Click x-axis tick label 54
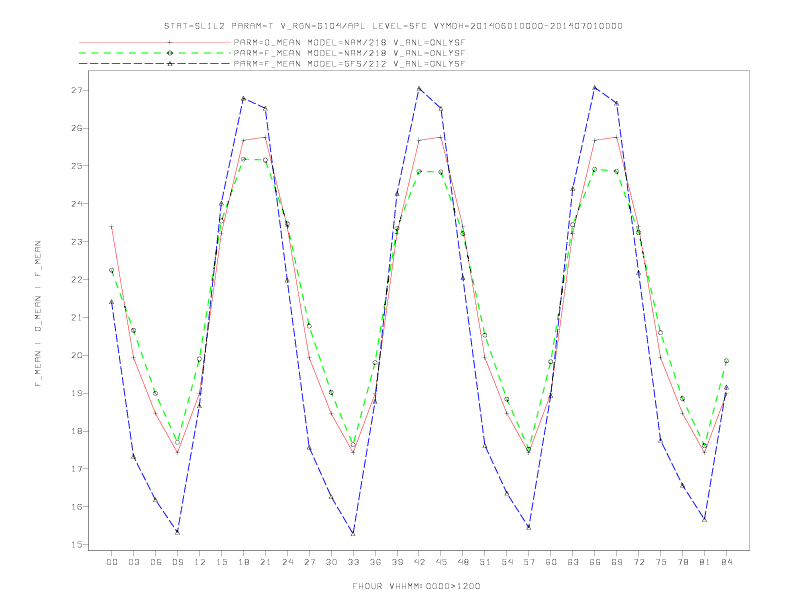 click(507, 562)
